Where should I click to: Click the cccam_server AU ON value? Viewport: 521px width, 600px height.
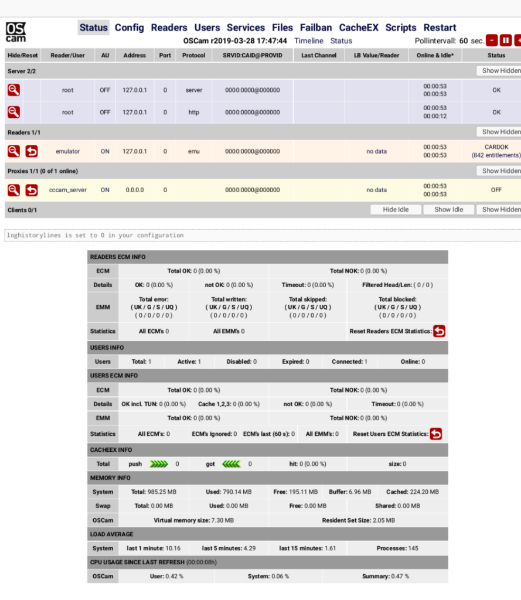[x=105, y=190]
